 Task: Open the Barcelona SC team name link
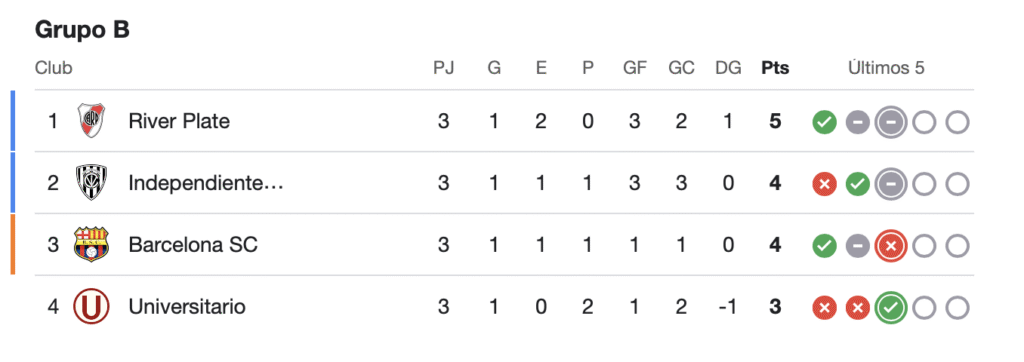point(193,244)
